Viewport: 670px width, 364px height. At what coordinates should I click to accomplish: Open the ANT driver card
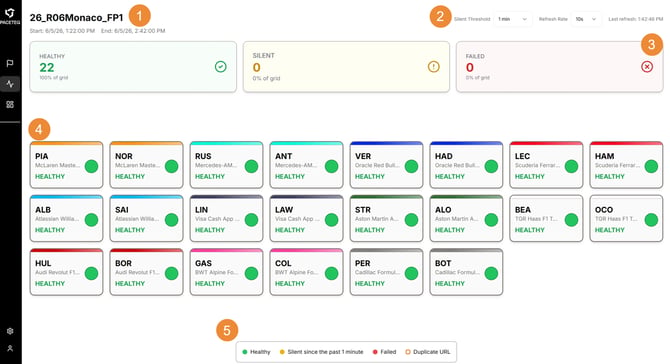306,165
